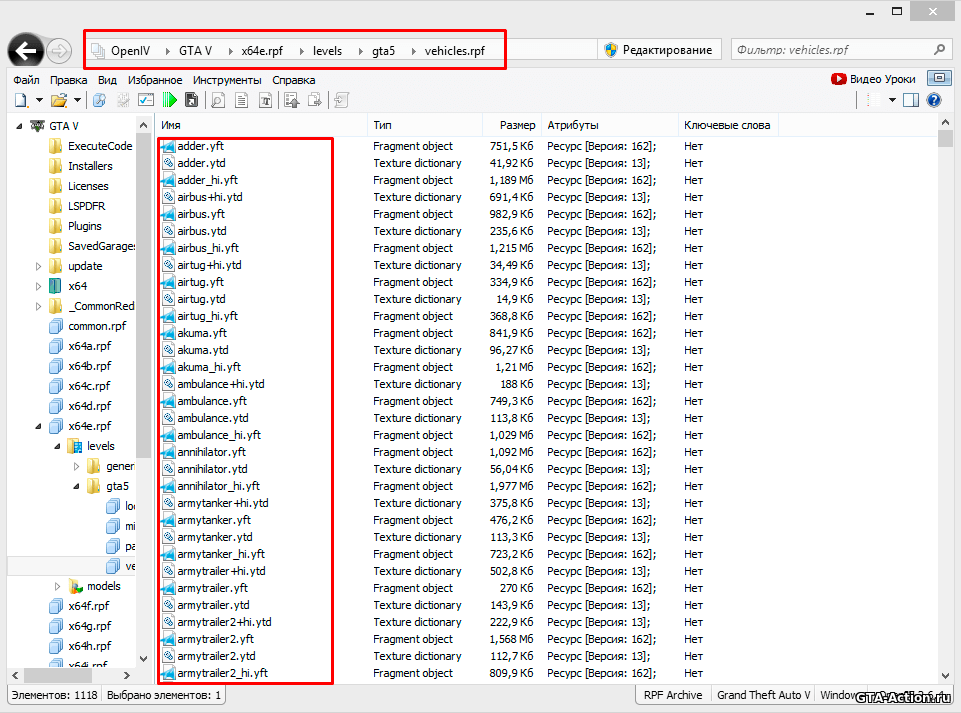961x713 pixels.
Task: Click the x64h.rpf archive icon in tree
Action: click(x=55, y=646)
